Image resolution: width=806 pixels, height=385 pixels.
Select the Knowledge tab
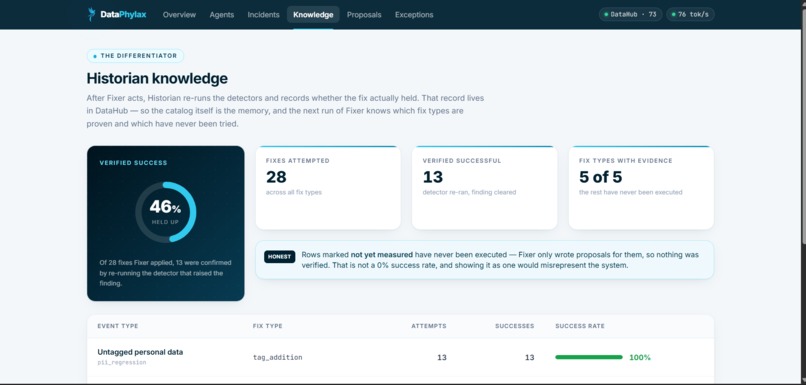[313, 14]
